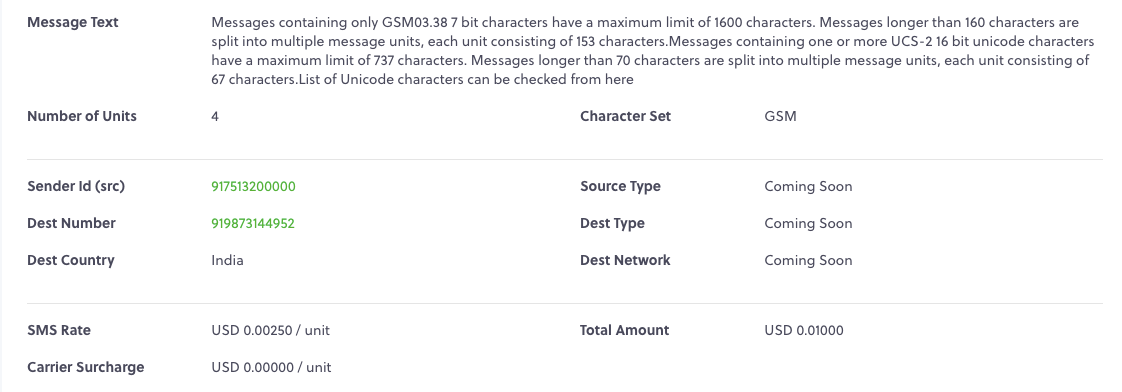
Task: Click the Dest Network Coming Soon value
Action: point(808,260)
